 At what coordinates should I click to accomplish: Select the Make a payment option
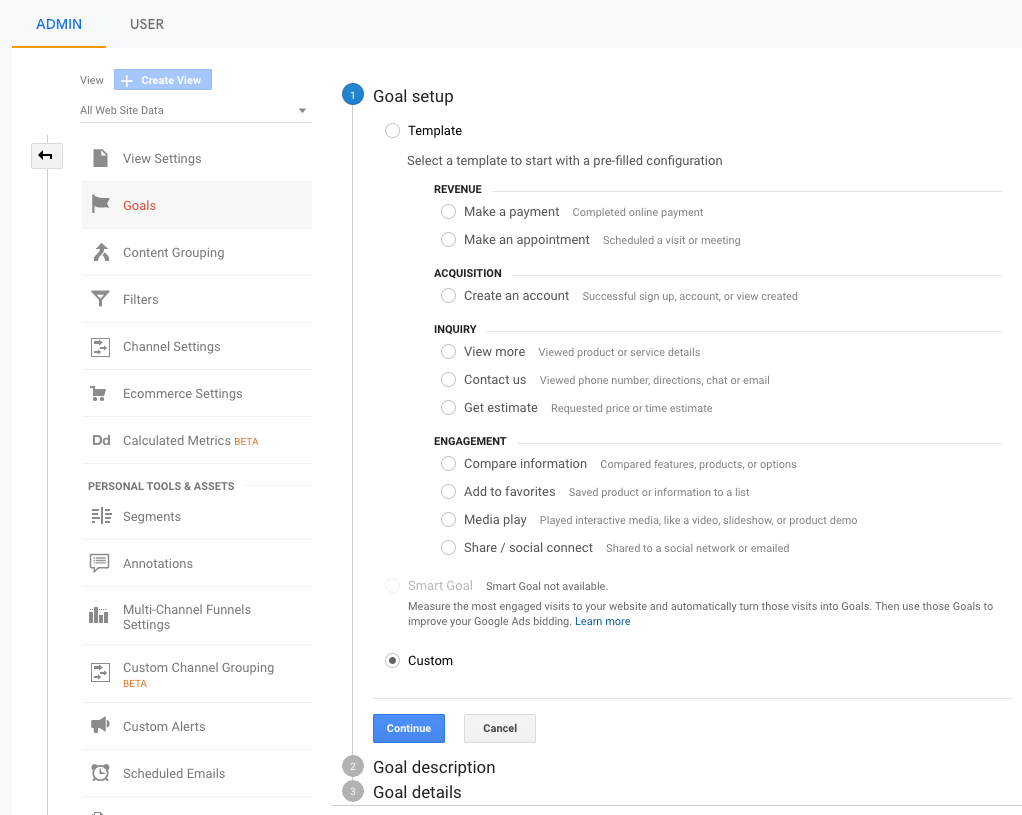click(448, 212)
